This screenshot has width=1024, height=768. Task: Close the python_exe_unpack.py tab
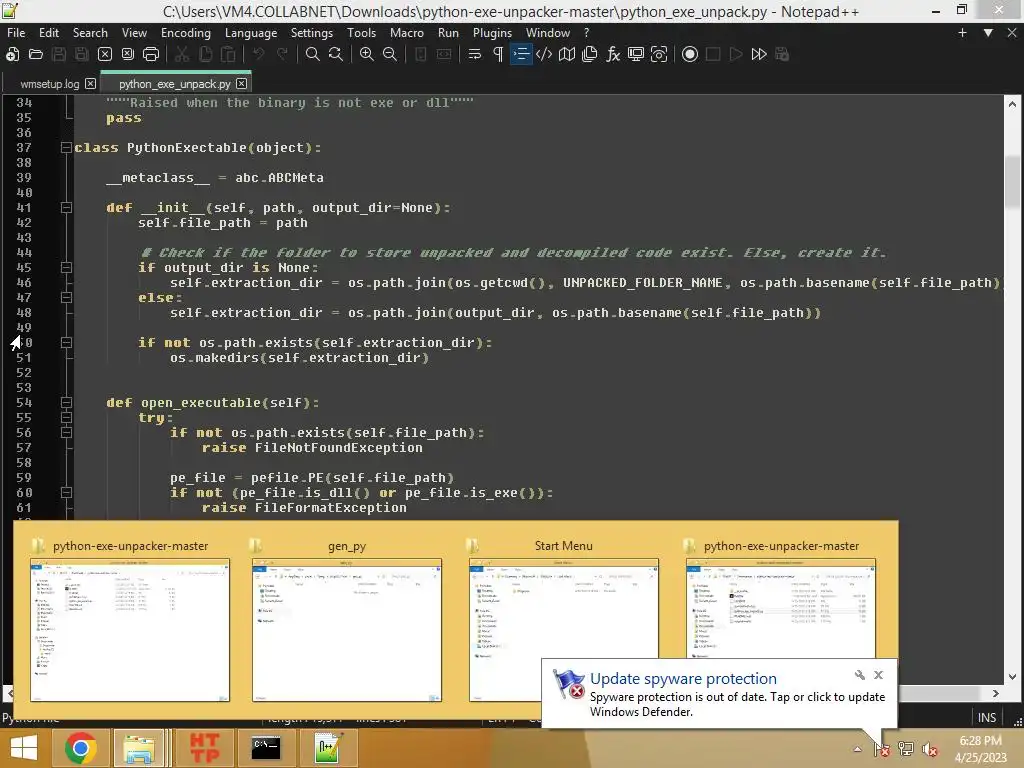point(242,84)
